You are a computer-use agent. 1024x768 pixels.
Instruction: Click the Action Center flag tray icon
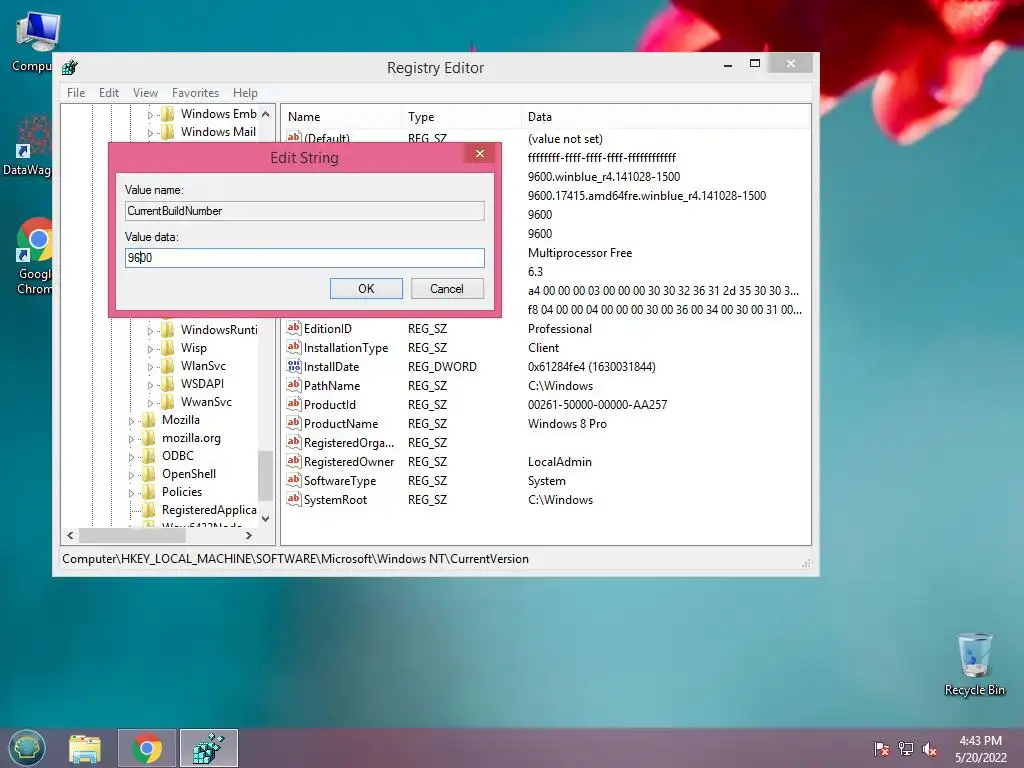click(882, 749)
